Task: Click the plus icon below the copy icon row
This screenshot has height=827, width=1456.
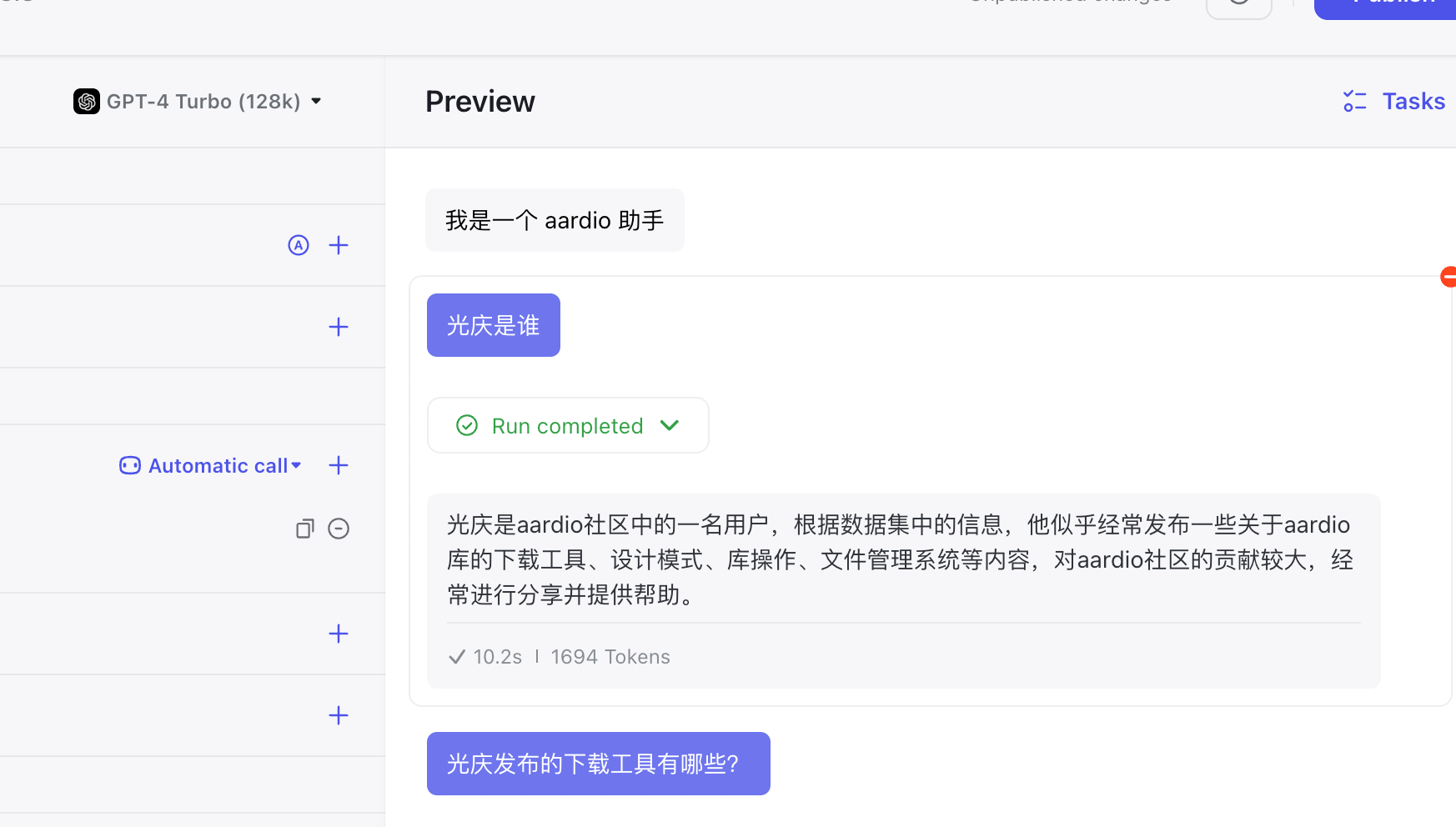Action: point(339,634)
